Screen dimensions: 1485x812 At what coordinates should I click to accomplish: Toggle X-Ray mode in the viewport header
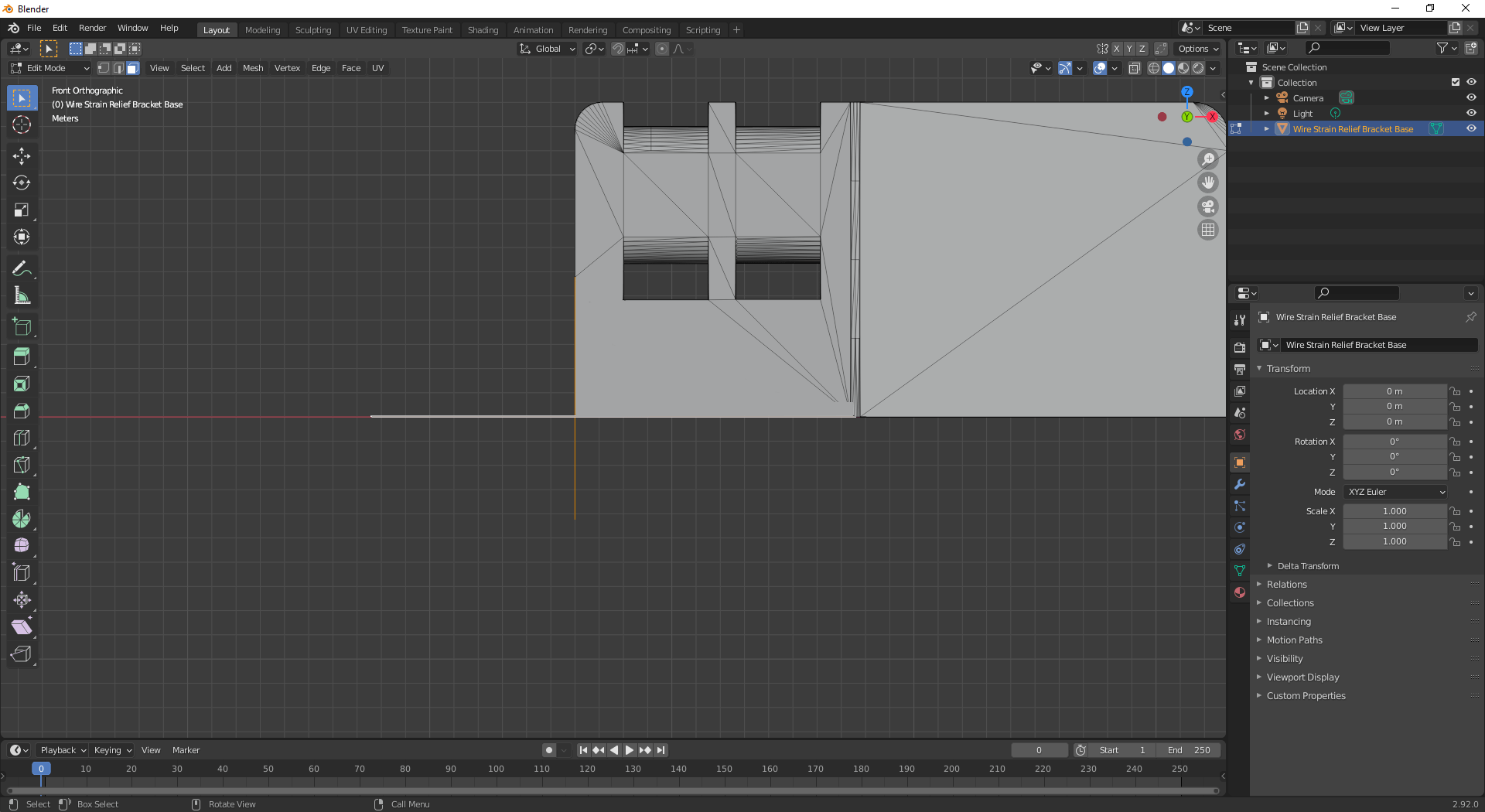[x=1135, y=68]
